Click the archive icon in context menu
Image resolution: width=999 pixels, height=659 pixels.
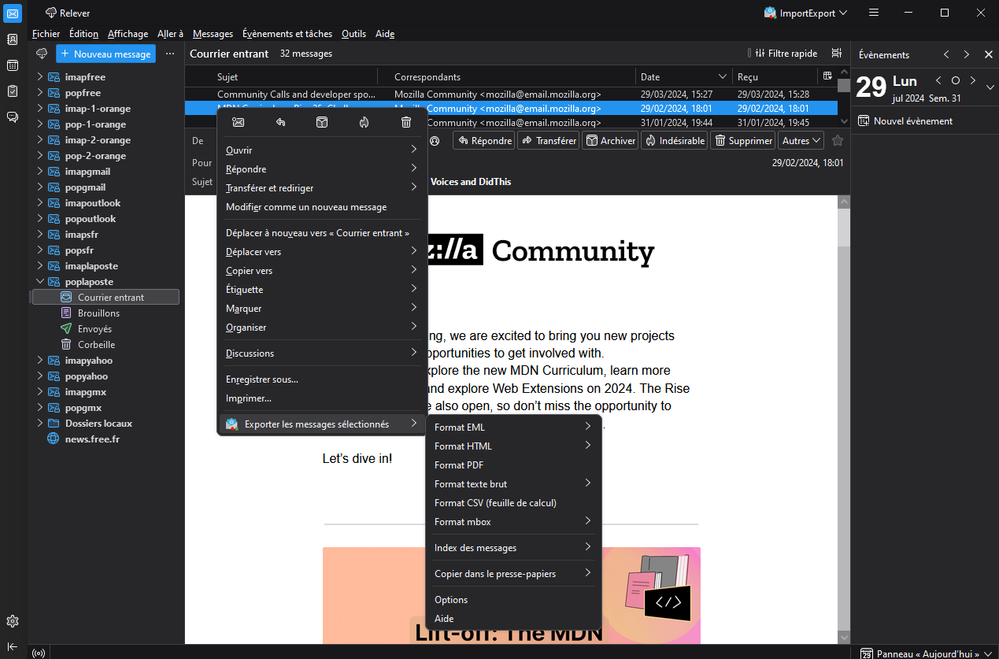tap(322, 122)
